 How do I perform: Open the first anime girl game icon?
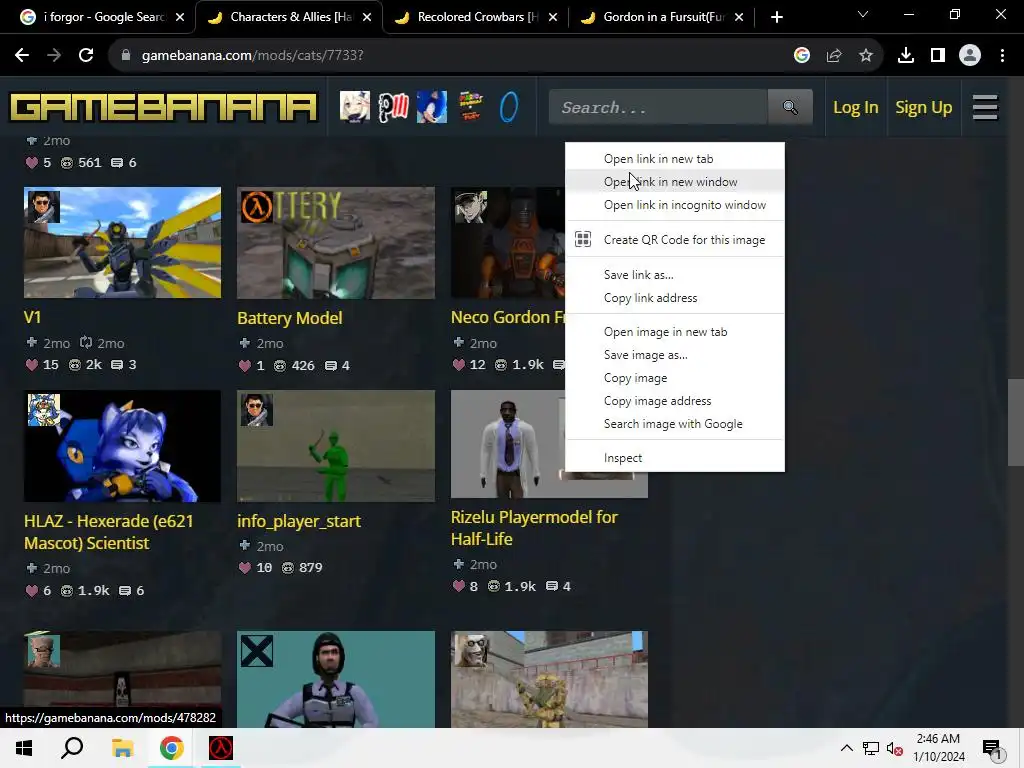(x=355, y=106)
